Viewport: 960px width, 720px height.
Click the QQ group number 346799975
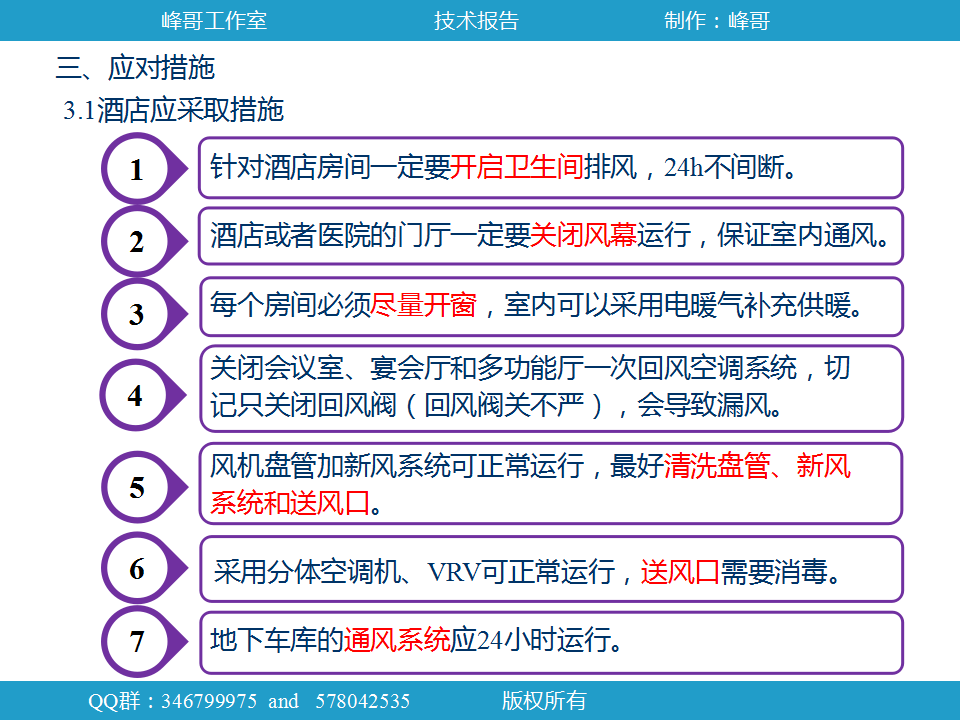click(209, 701)
